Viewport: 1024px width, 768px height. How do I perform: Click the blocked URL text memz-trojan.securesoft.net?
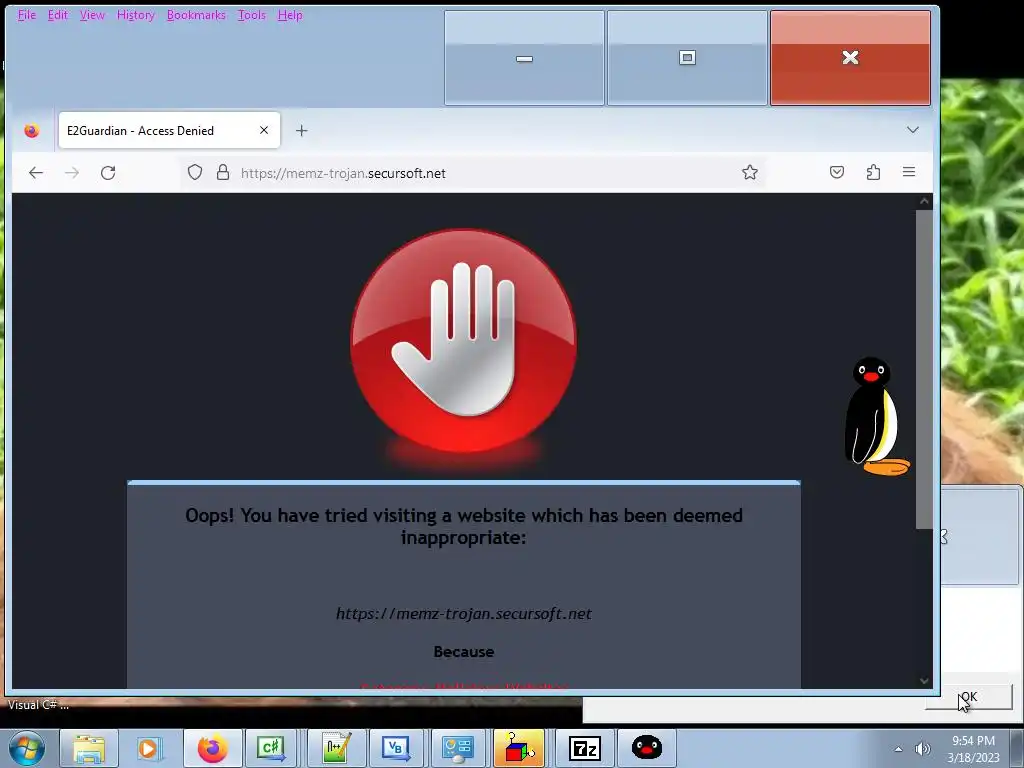[464, 614]
